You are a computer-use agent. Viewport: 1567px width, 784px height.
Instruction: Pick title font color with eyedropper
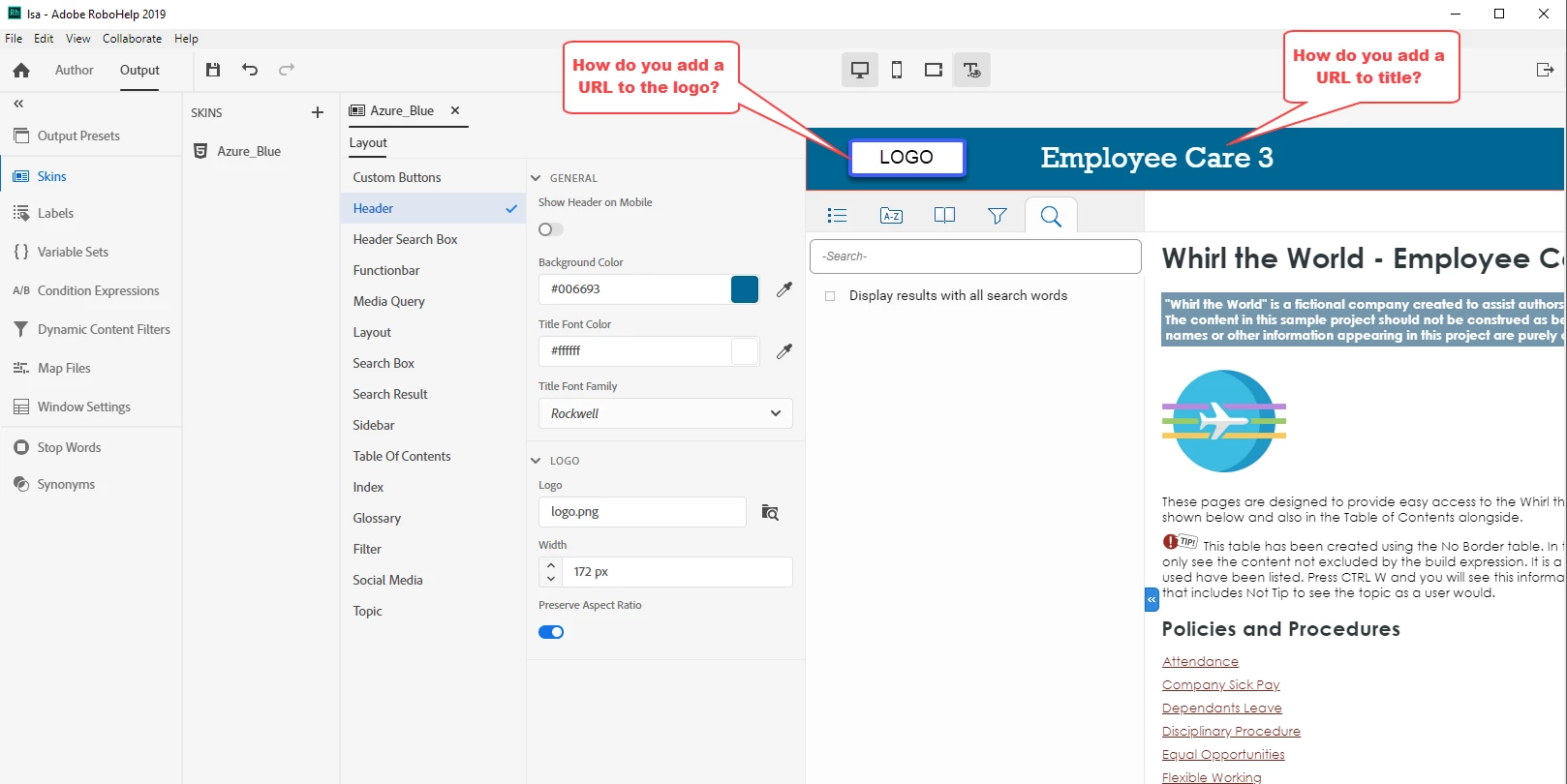(784, 351)
